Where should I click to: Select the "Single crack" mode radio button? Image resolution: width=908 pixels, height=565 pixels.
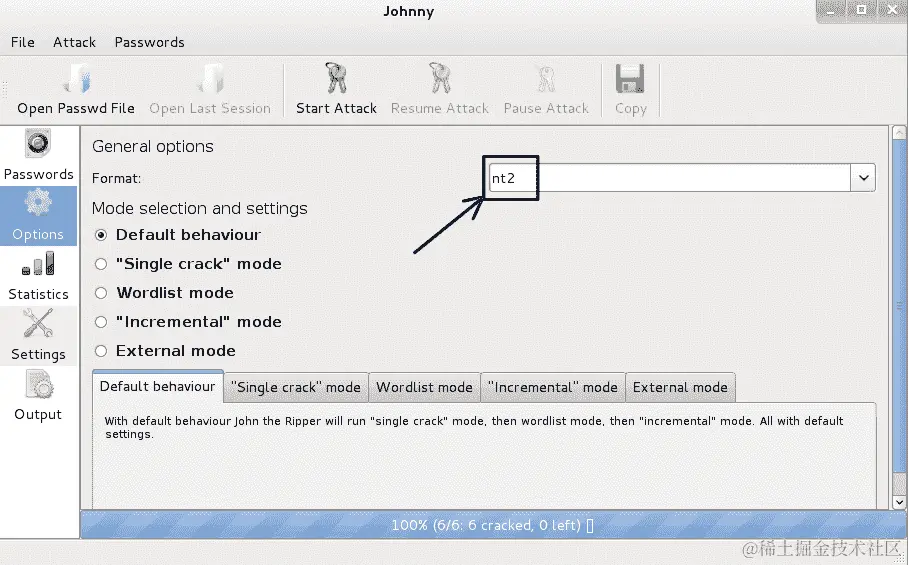tap(101, 264)
